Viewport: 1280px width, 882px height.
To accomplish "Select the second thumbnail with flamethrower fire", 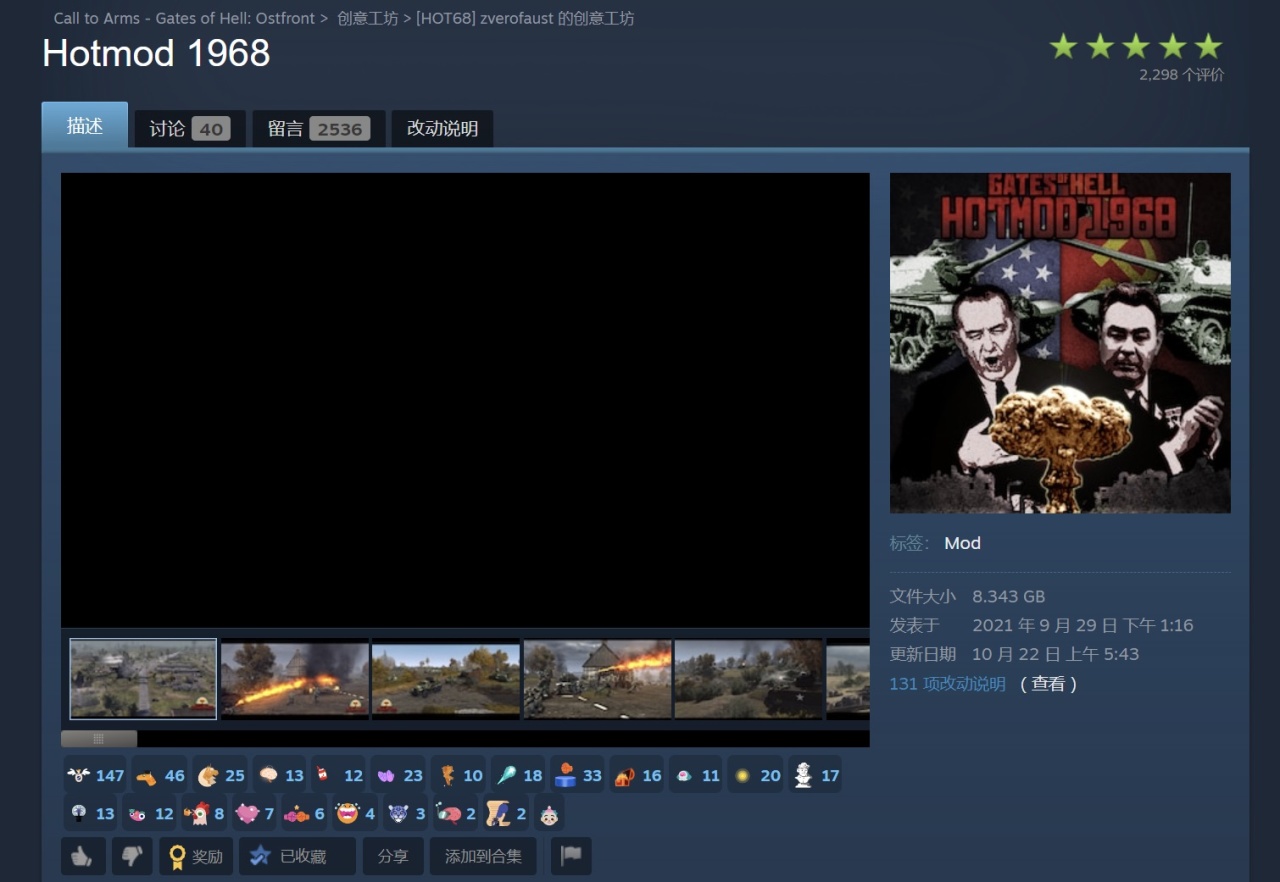I will [294, 679].
